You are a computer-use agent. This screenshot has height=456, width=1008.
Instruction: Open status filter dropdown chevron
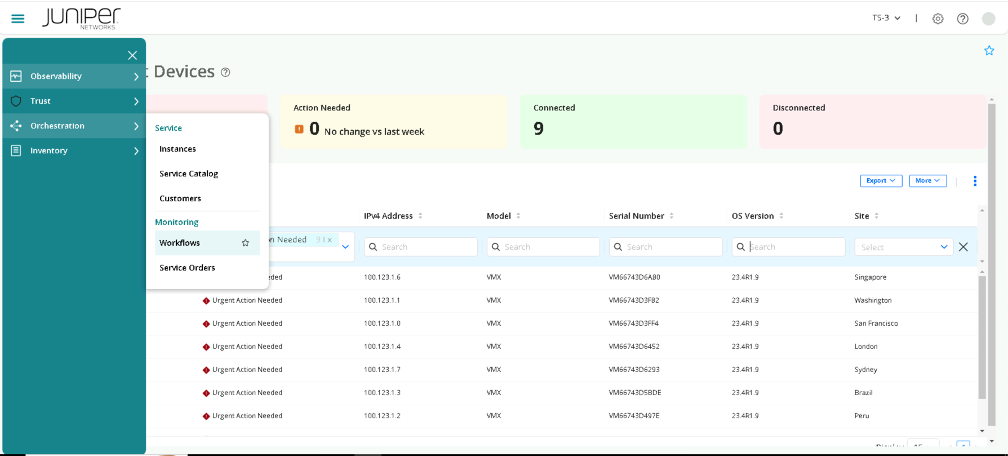[x=346, y=247]
